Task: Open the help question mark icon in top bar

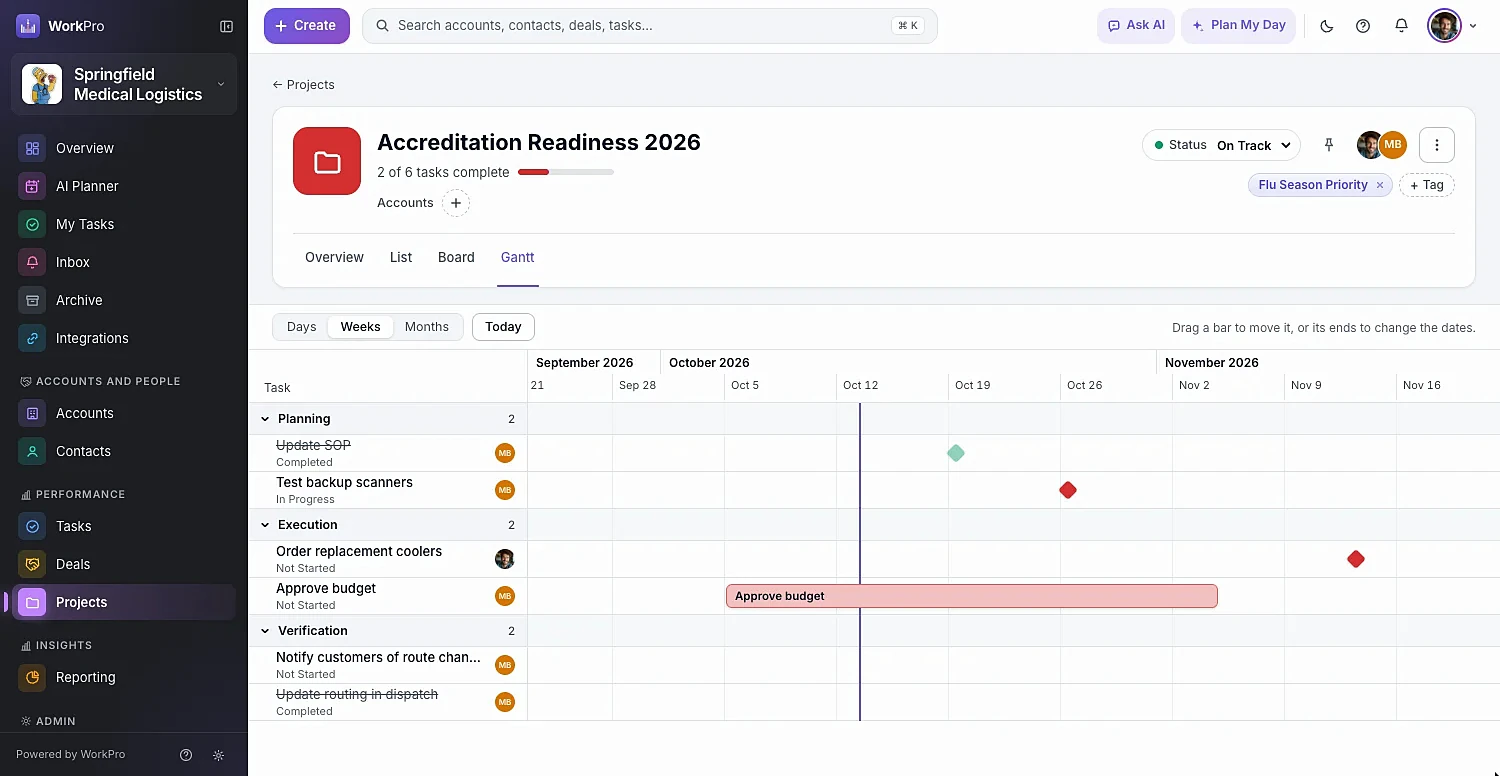Action: pyautogui.click(x=1363, y=26)
